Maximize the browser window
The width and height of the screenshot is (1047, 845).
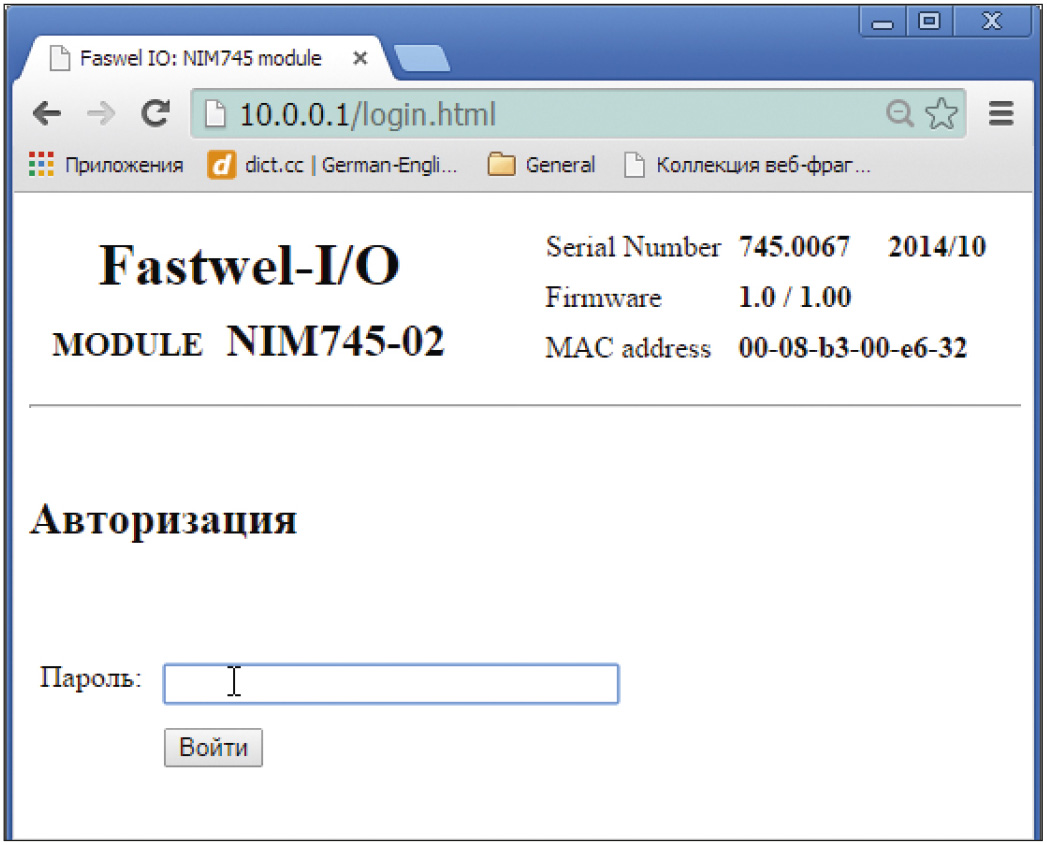pos(929,22)
